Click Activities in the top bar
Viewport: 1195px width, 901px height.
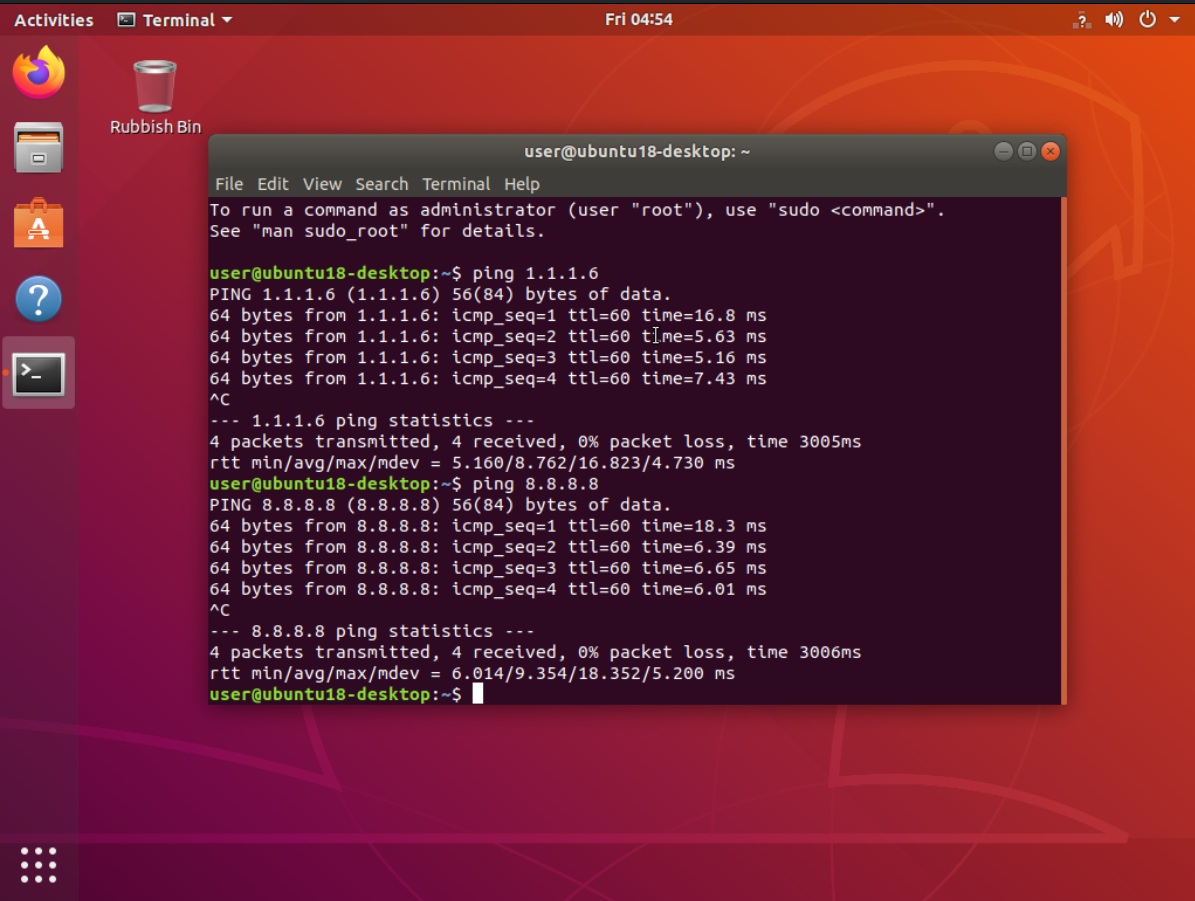pyautogui.click(x=52, y=18)
